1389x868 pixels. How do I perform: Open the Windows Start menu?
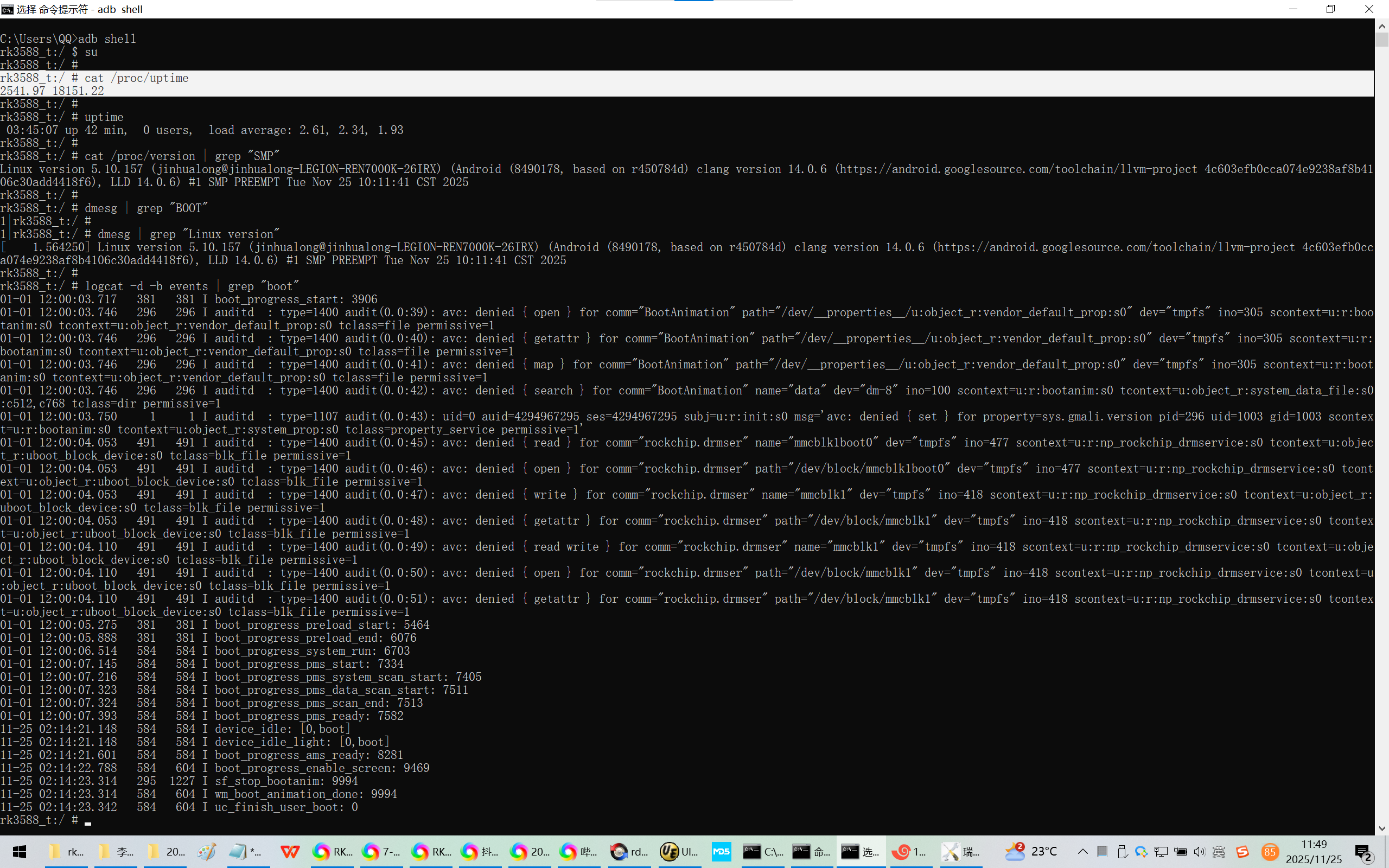[19, 851]
